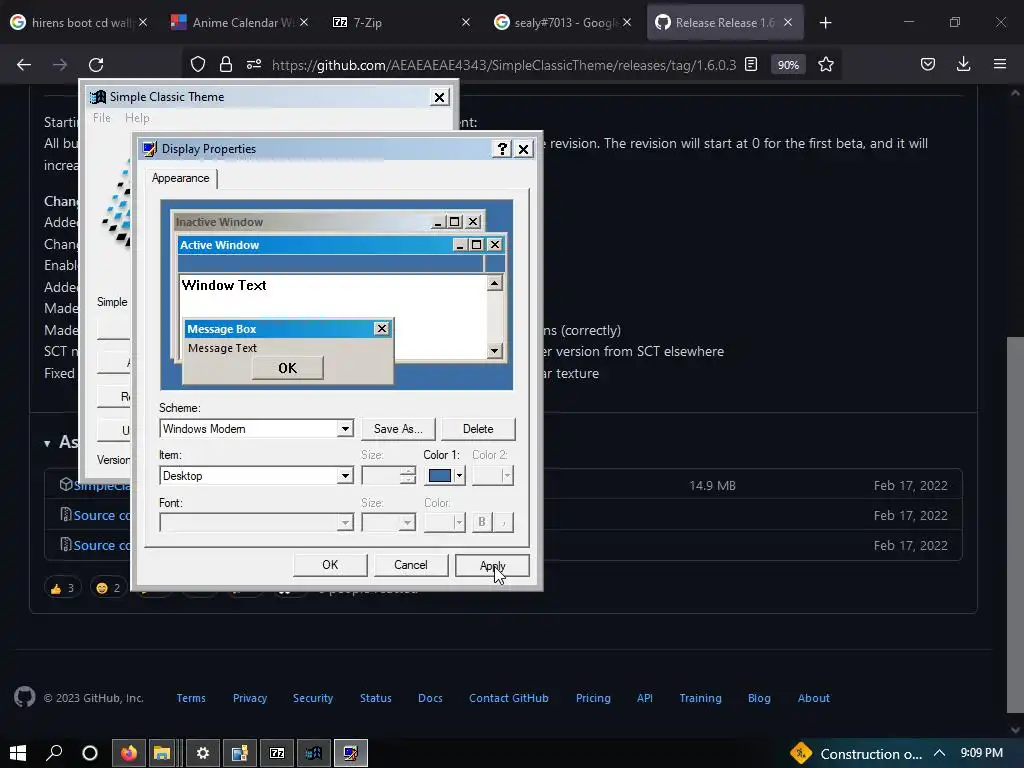Click the OK button in Display Properties
This screenshot has height=768, width=1024.
330,565
